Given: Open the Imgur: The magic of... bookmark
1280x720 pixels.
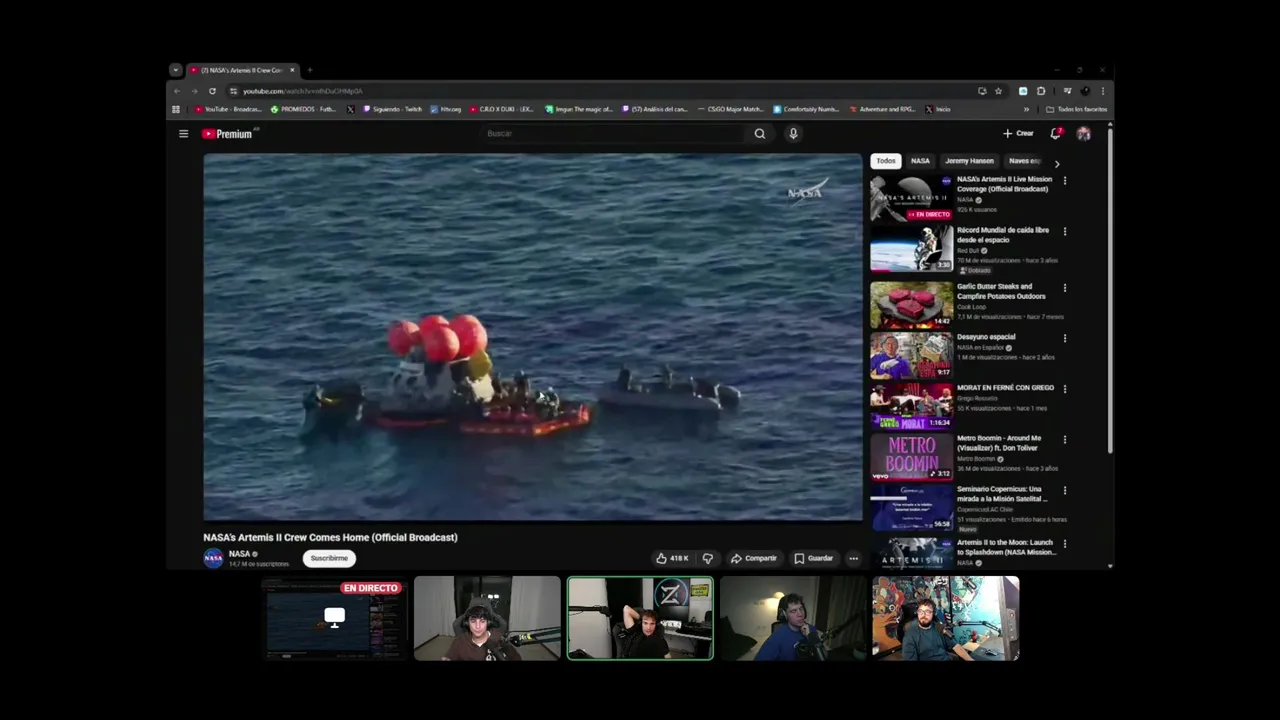Looking at the screenshot, I should click(x=579, y=109).
